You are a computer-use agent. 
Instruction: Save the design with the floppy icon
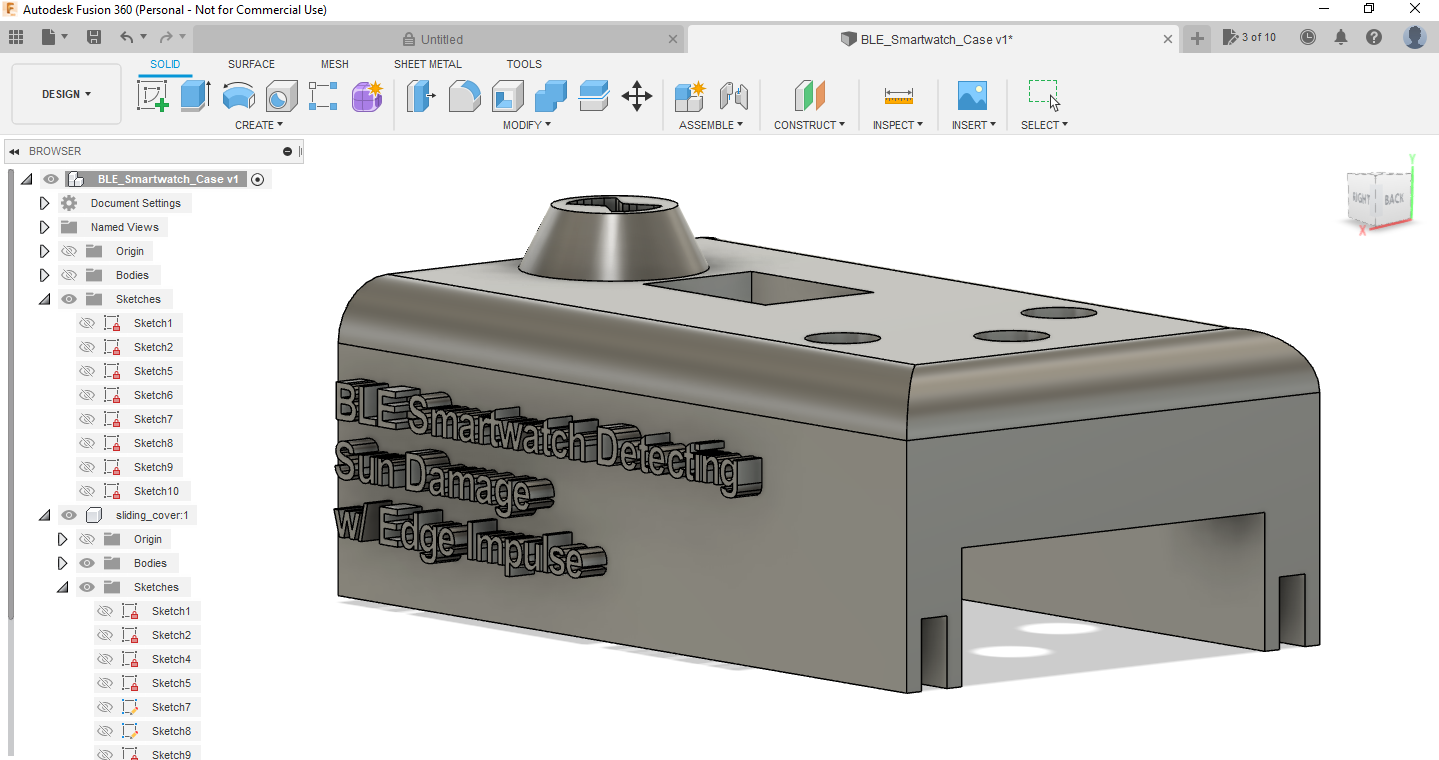pyautogui.click(x=94, y=37)
